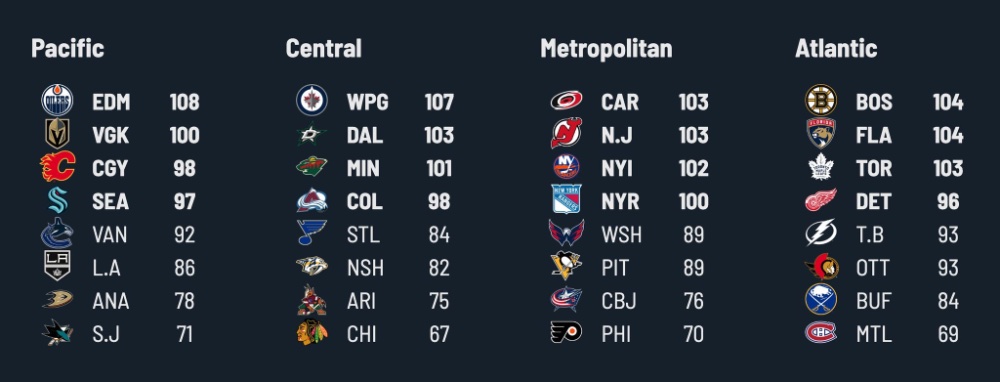The width and height of the screenshot is (1000, 382).
Task: Click the Metropolitan division heading
Action: click(606, 48)
